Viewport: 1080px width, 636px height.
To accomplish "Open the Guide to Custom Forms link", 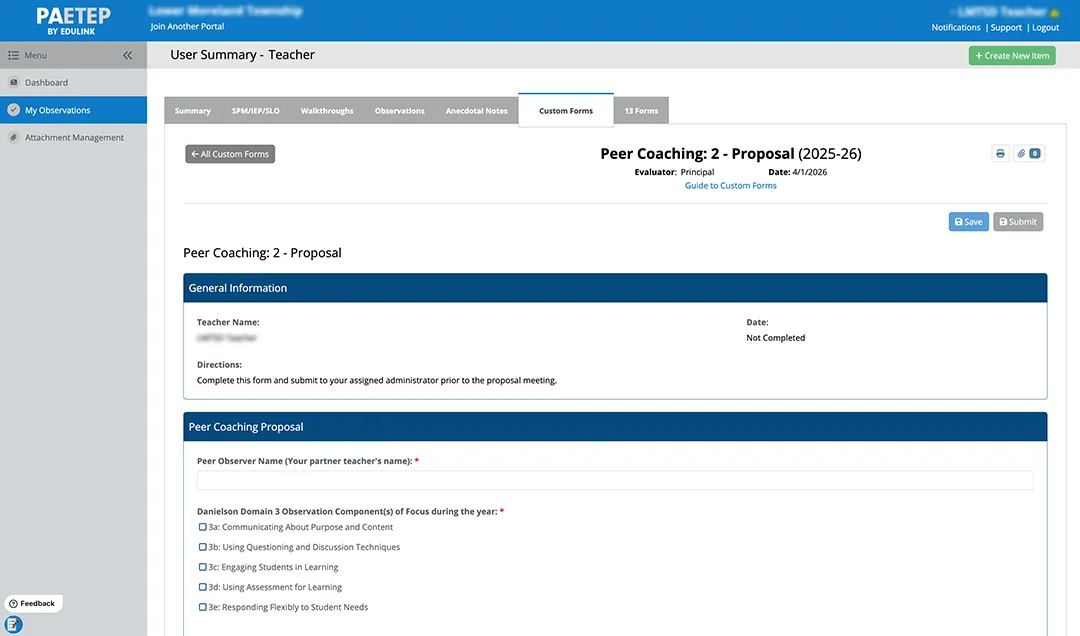I will point(730,186).
